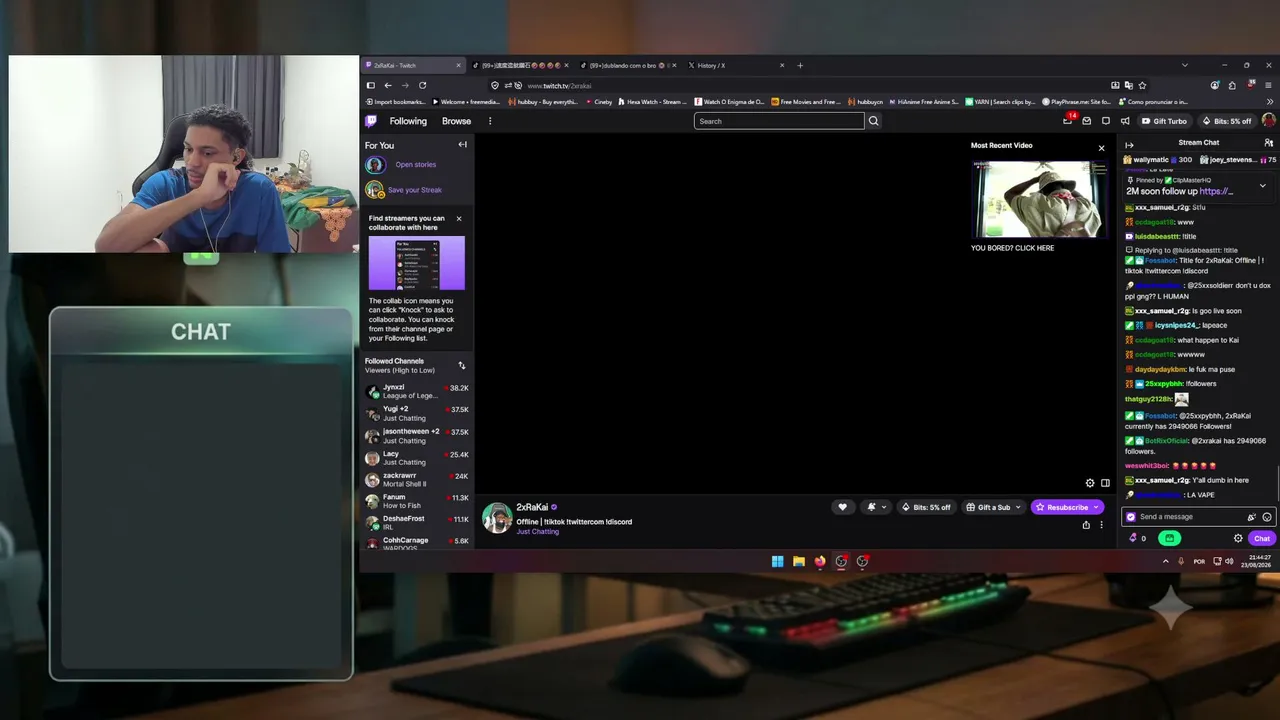Open 2xRaKai channel avatar

[x=497, y=518]
